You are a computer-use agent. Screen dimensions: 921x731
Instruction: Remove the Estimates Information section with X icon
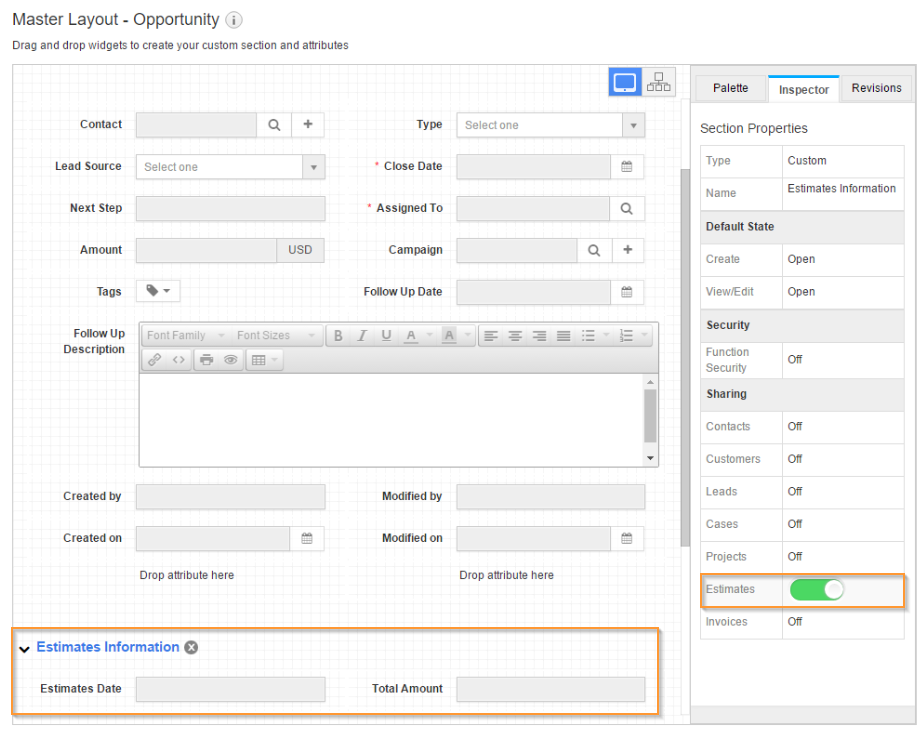(x=191, y=647)
